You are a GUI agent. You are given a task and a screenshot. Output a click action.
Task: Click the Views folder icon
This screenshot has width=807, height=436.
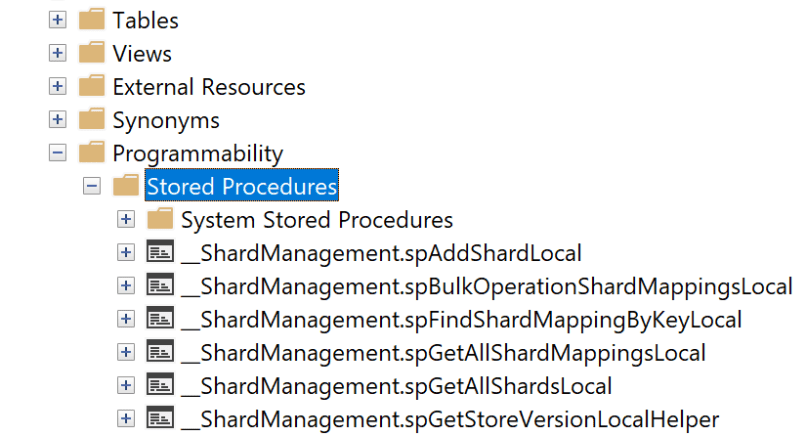(91, 53)
